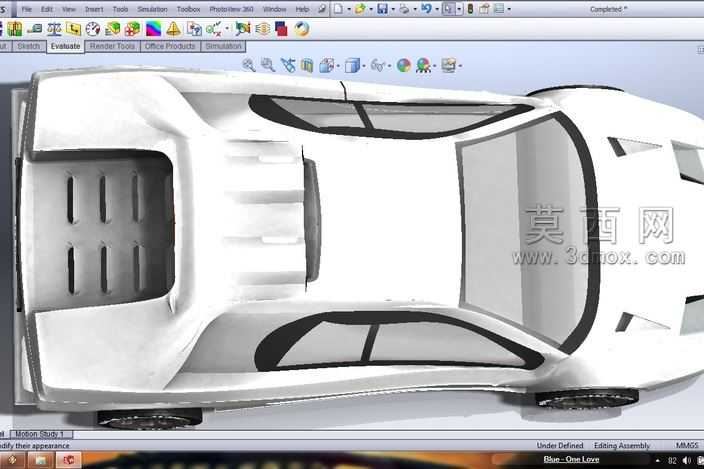The image size is (704, 469).
Task: Click the Undo arrow icon
Action: pos(426,9)
